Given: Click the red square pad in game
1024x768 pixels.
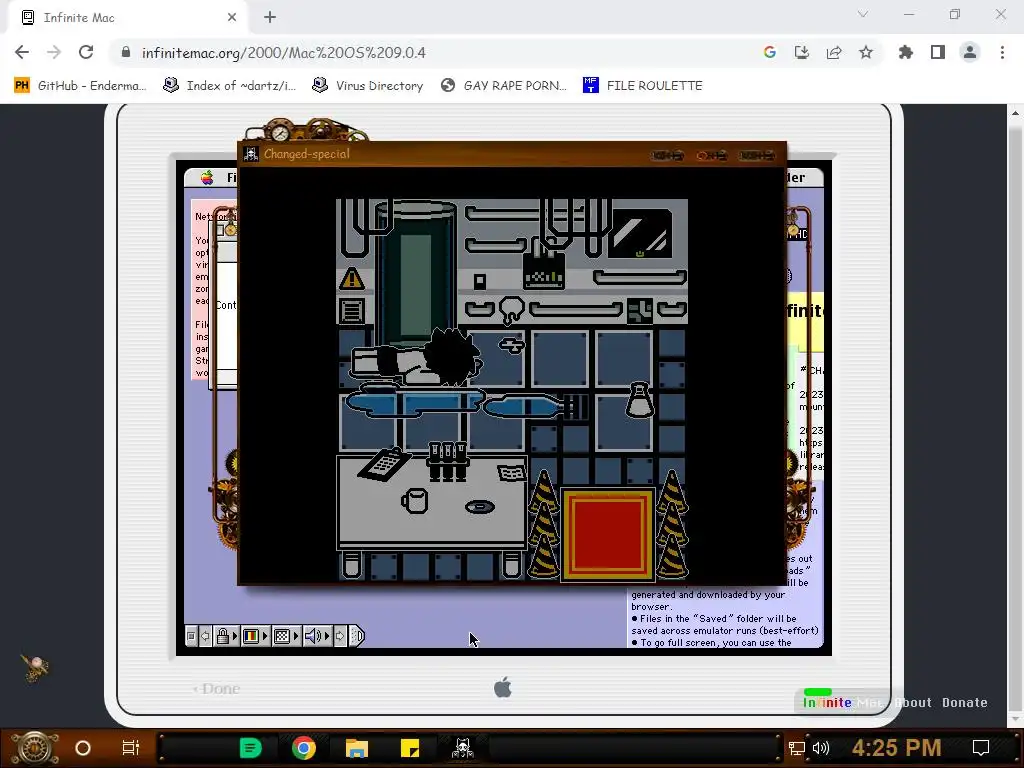Looking at the screenshot, I should pyautogui.click(x=608, y=535).
